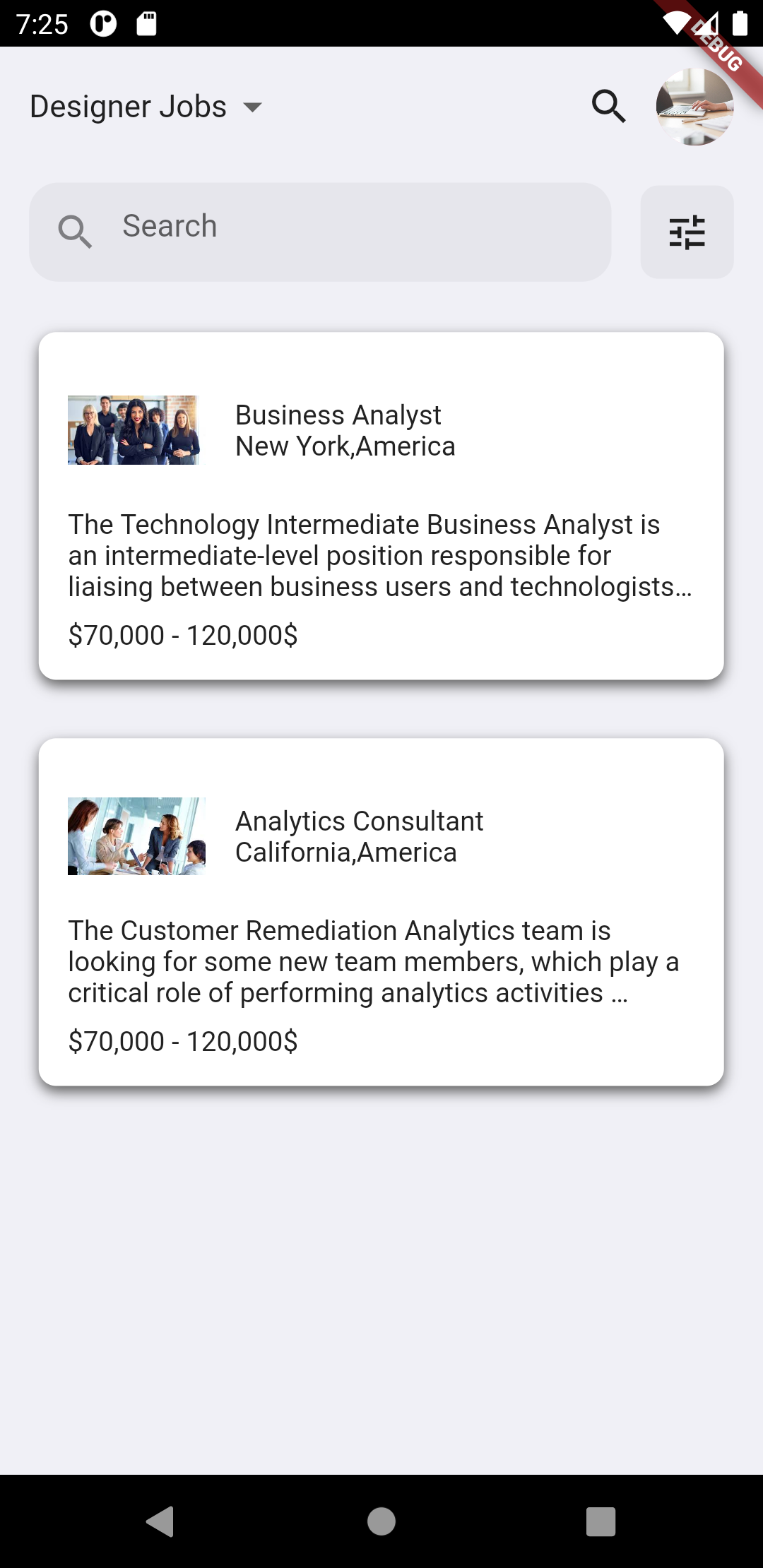Open the Analytics Consultant job title
The image size is (763, 1568).
coord(359,821)
